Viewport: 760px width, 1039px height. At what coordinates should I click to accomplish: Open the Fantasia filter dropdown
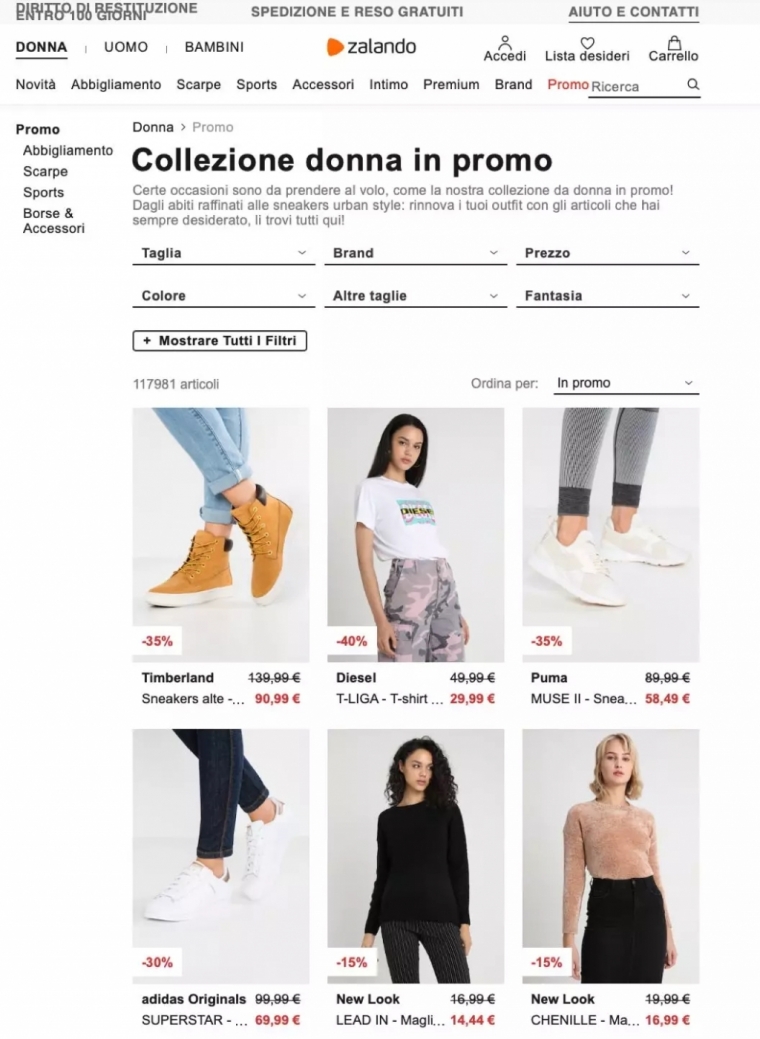pyautogui.click(x=608, y=296)
